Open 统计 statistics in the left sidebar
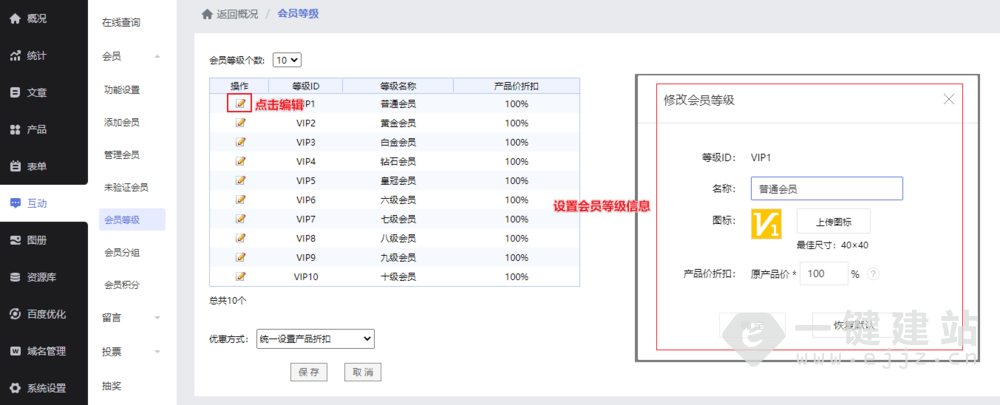1000x405 pixels. click(x=36, y=55)
